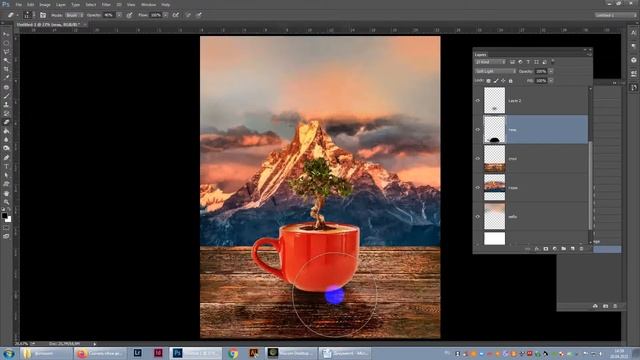Select the Brush tool in the toolbox
The height and width of the screenshot is (360, 640).
[x=6, y=96]
